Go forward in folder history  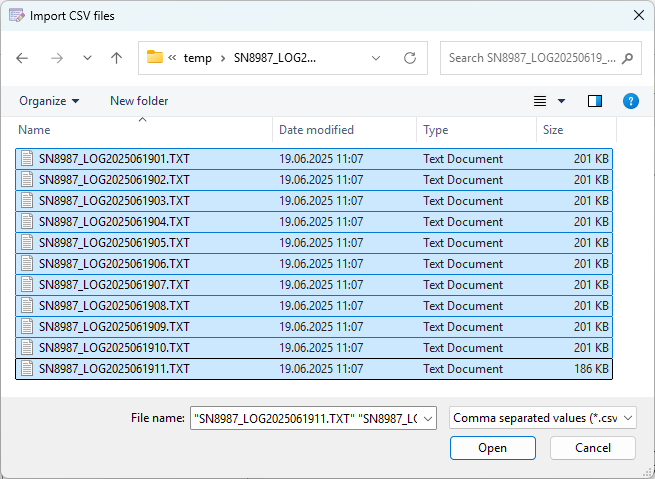pyautogui.click(x=57, y=58)
